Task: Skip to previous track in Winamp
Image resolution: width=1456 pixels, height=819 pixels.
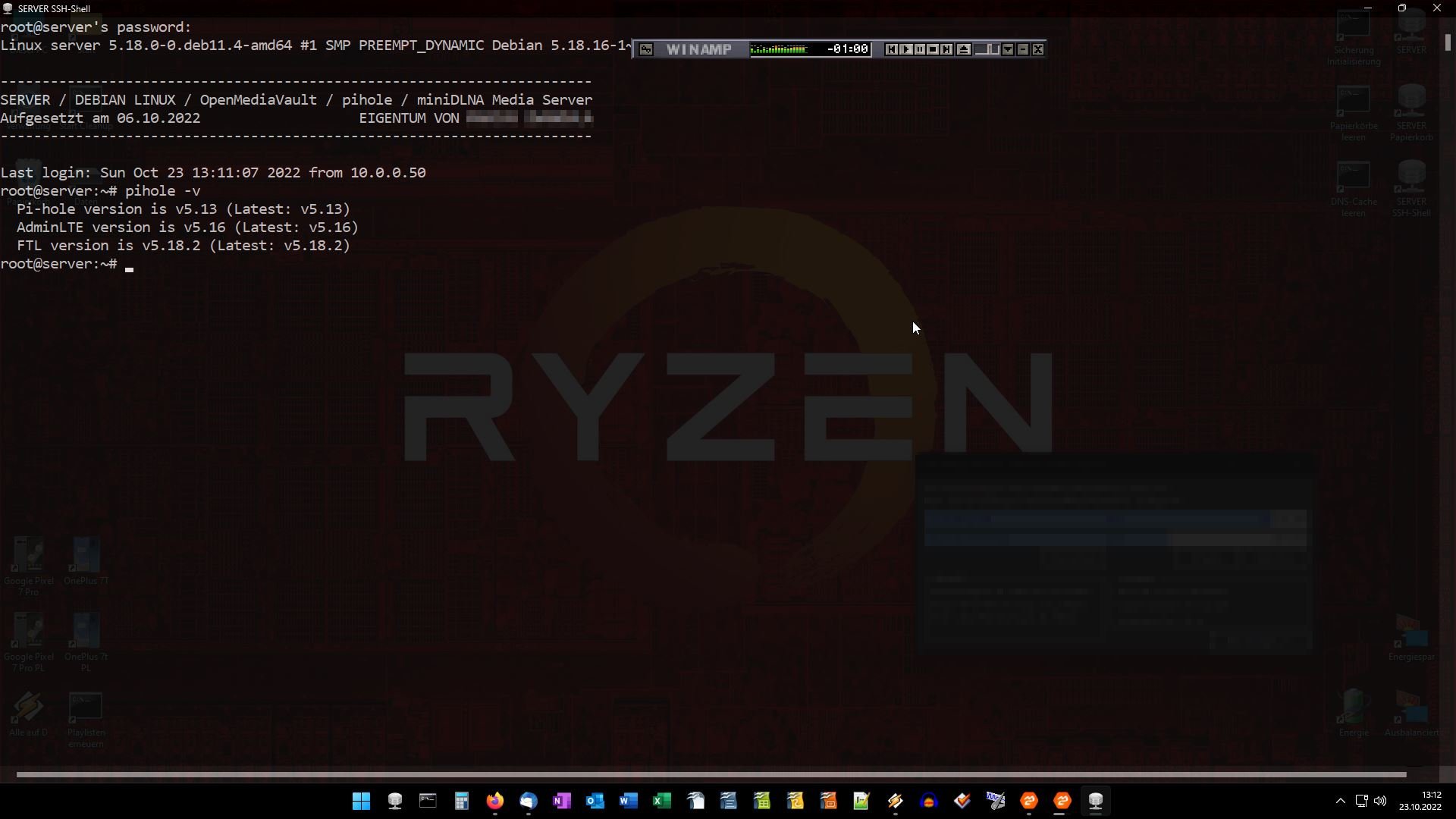Action: [x=892, y=49]
